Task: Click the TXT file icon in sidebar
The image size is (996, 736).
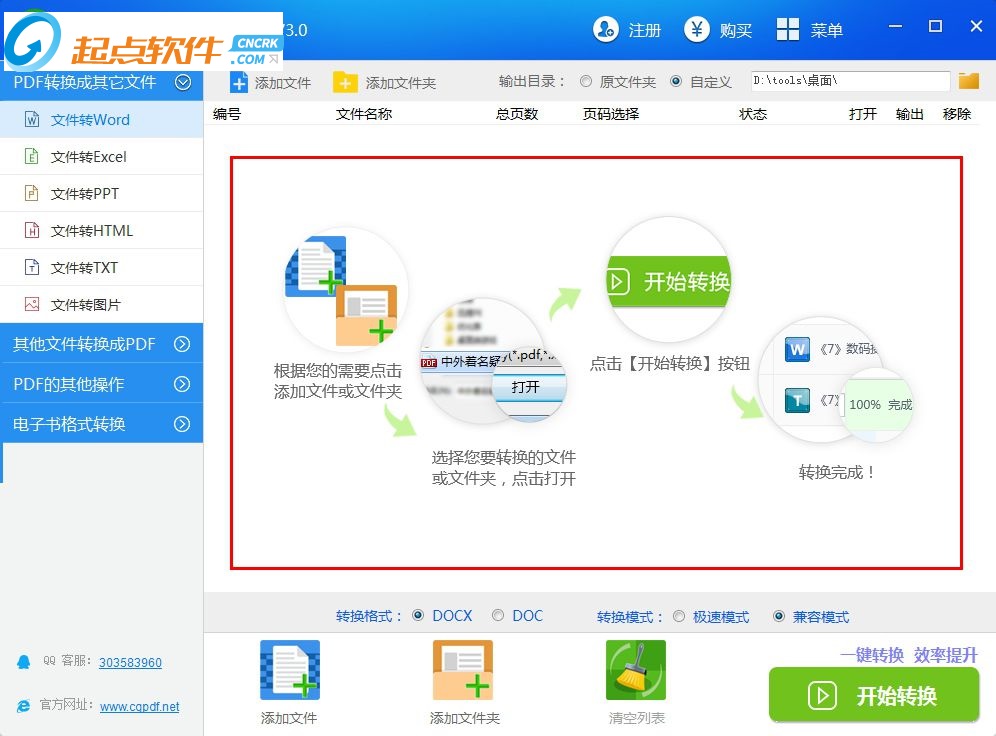Action: pyautogui.click(x=32, y=267)
